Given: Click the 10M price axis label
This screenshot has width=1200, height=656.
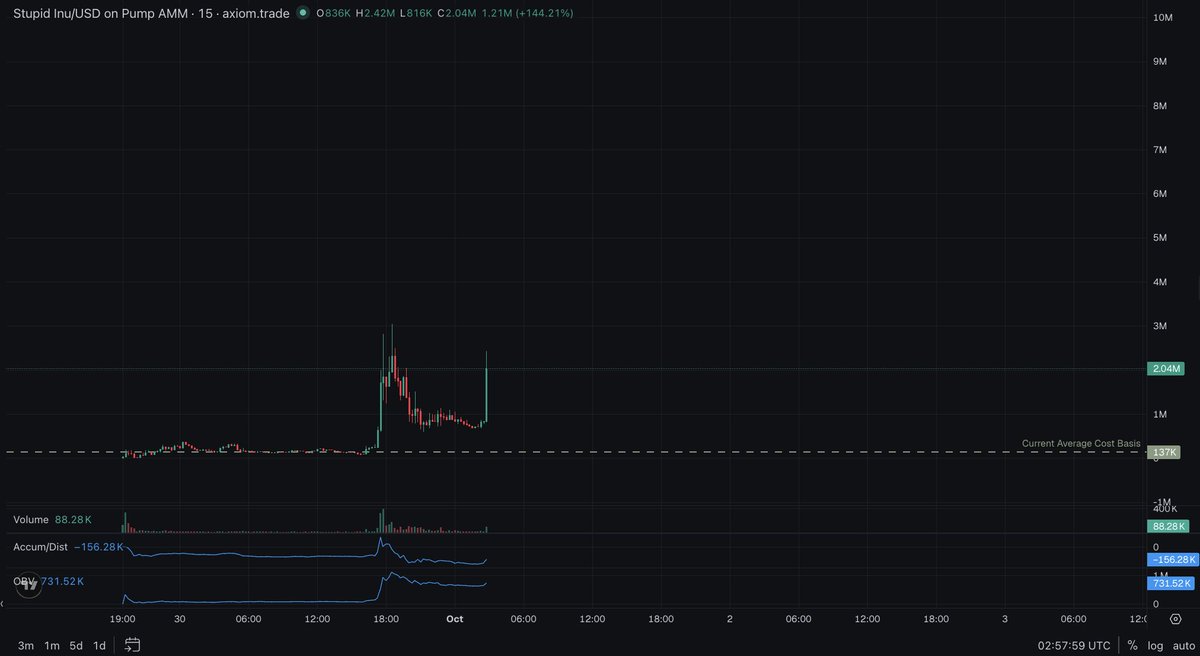Looking at the screenshot, I should 1163,18.
